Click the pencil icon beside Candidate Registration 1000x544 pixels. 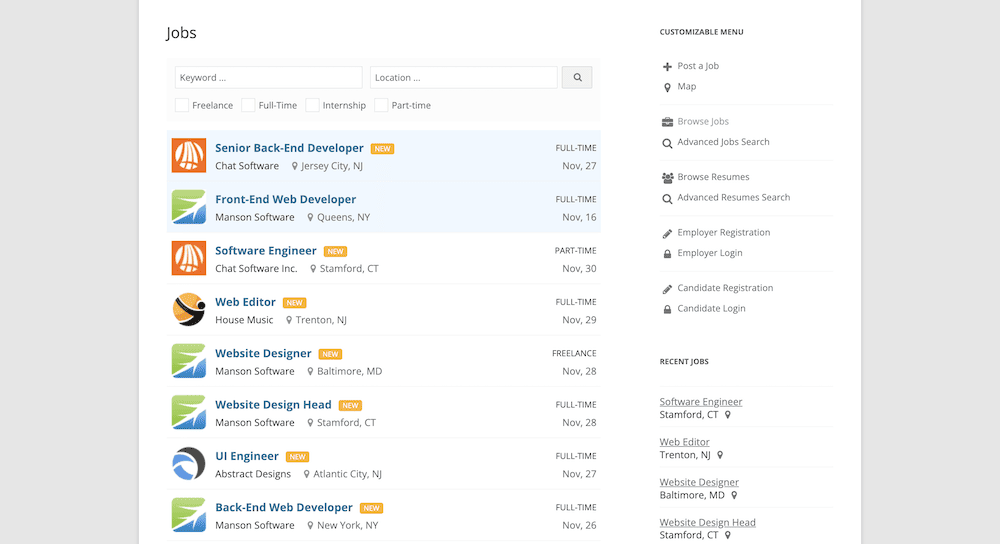(x=667, y=289)
